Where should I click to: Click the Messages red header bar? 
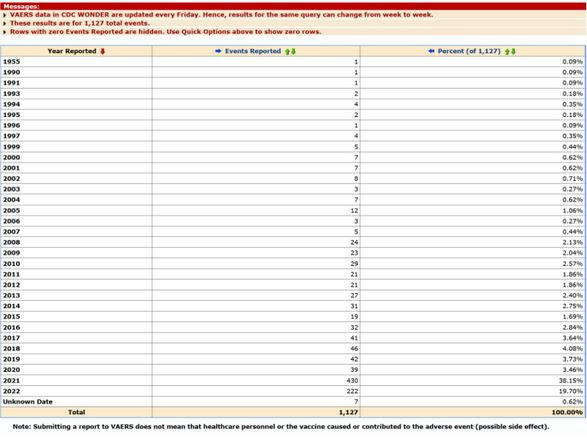coord(294,6)
